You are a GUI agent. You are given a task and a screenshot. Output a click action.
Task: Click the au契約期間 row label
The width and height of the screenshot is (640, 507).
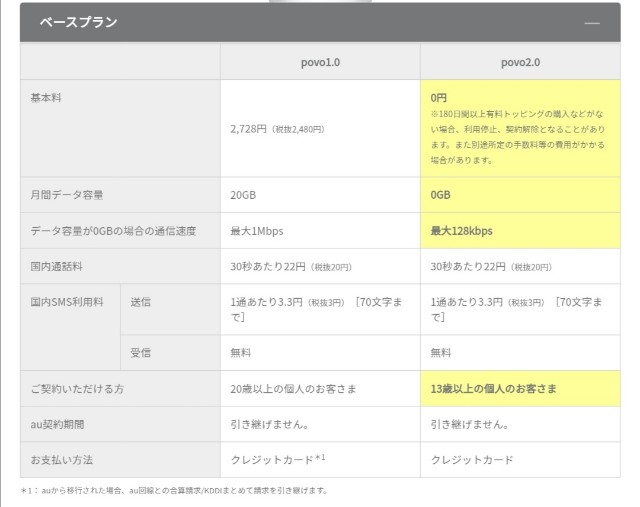pyautogui.click(x=58, y=425)
